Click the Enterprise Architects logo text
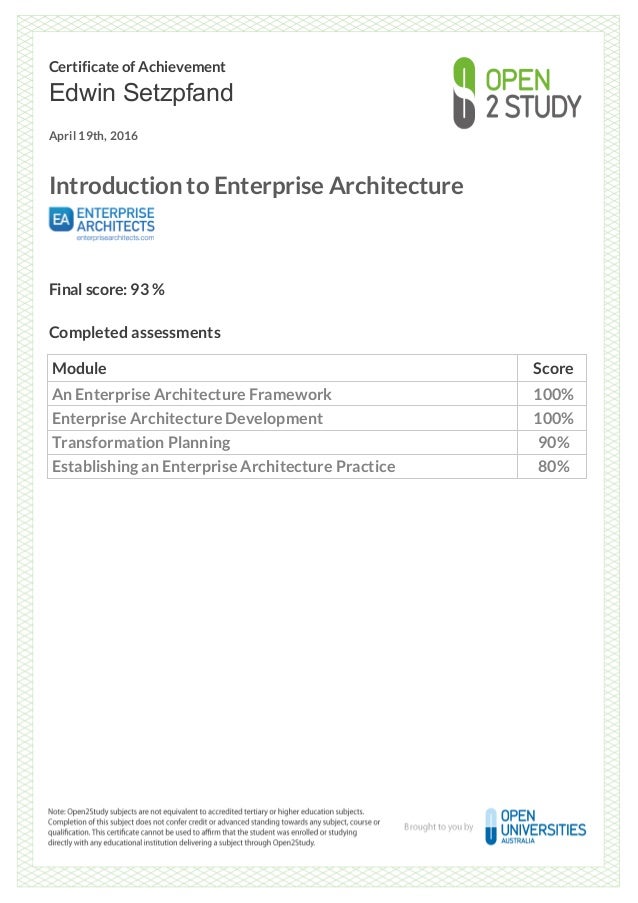The image size is (638, 903). [x=116, y=219]
